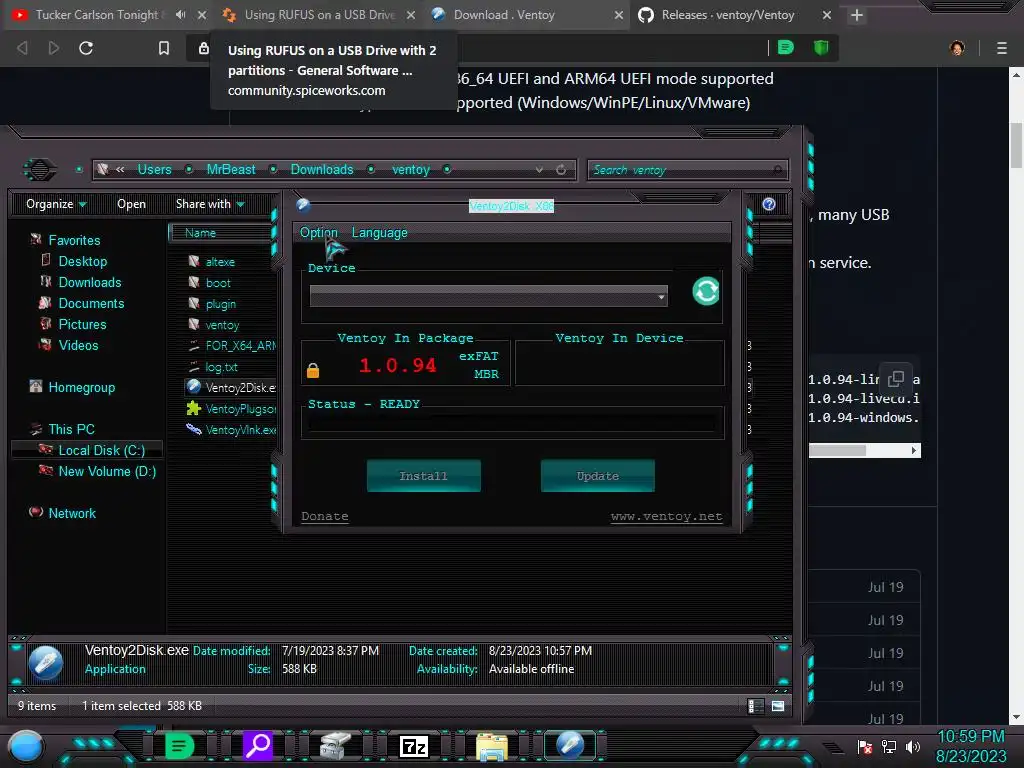Open the Start orb on the taskbar
The image size is (1024, 768).
[x=26, y=746]
